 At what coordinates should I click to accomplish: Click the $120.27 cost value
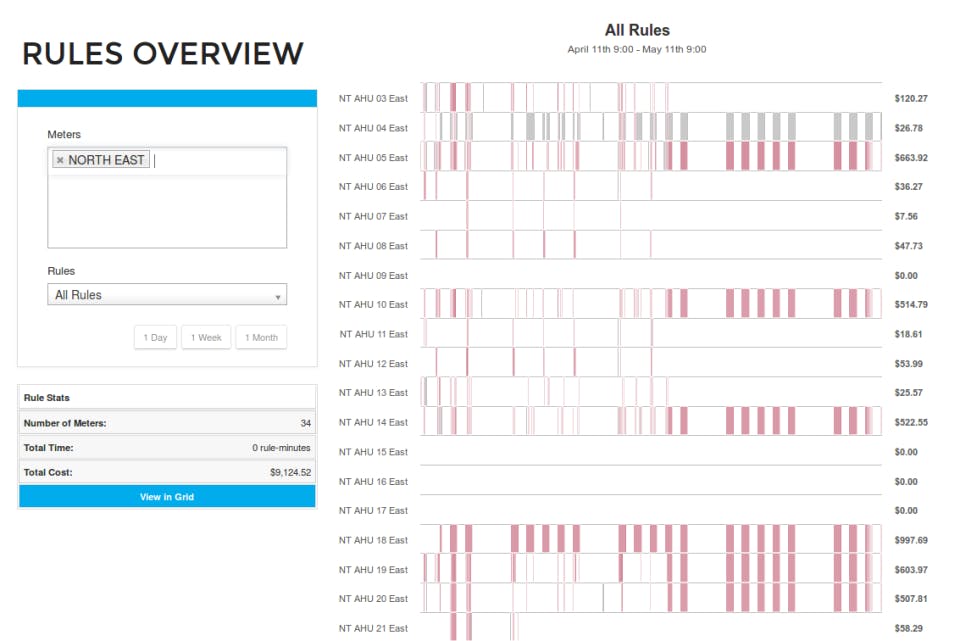911,99
